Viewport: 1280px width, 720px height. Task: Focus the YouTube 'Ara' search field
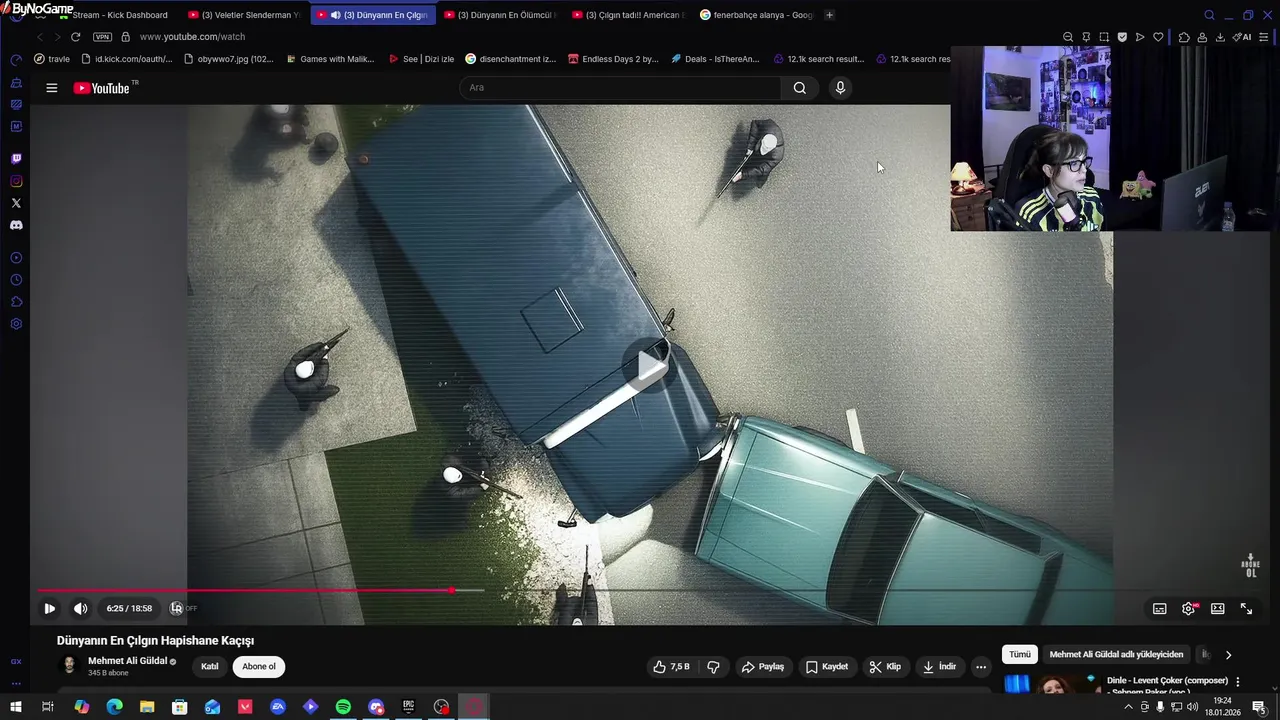point(620,88)
